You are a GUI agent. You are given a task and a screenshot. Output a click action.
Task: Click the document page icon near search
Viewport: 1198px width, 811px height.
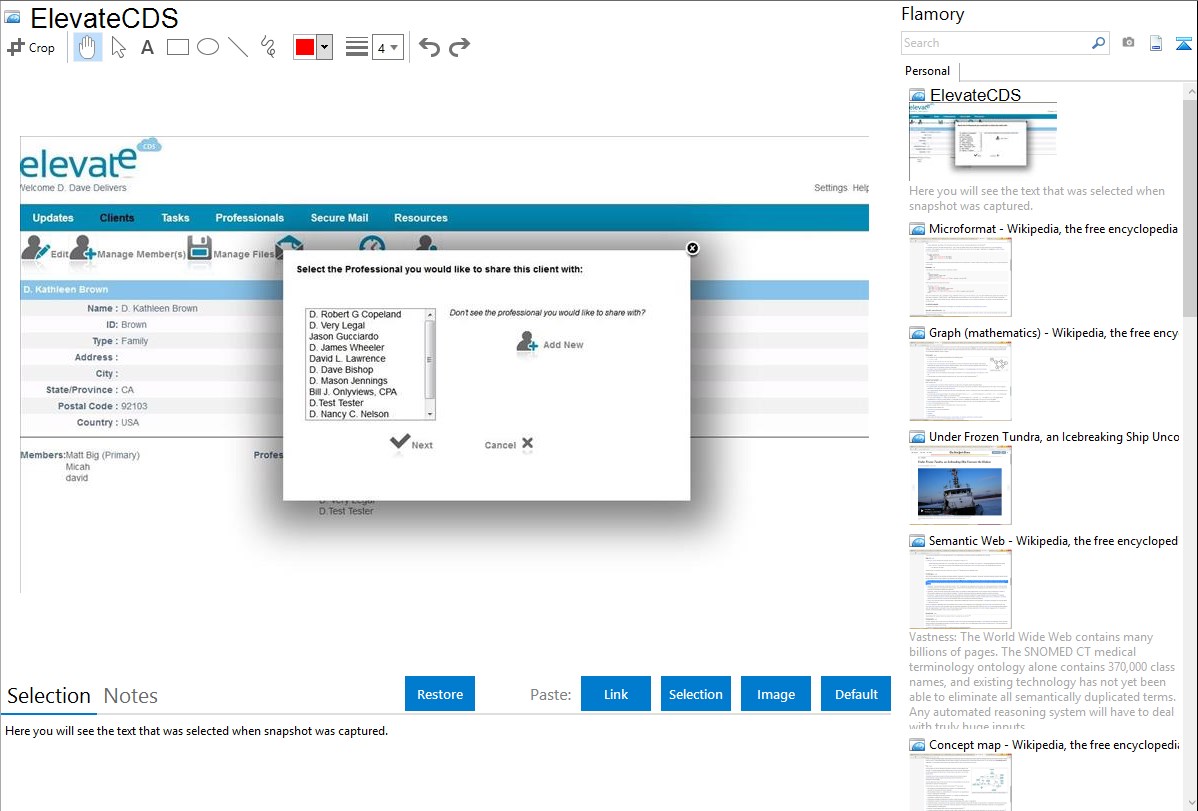click(1156, 43)
